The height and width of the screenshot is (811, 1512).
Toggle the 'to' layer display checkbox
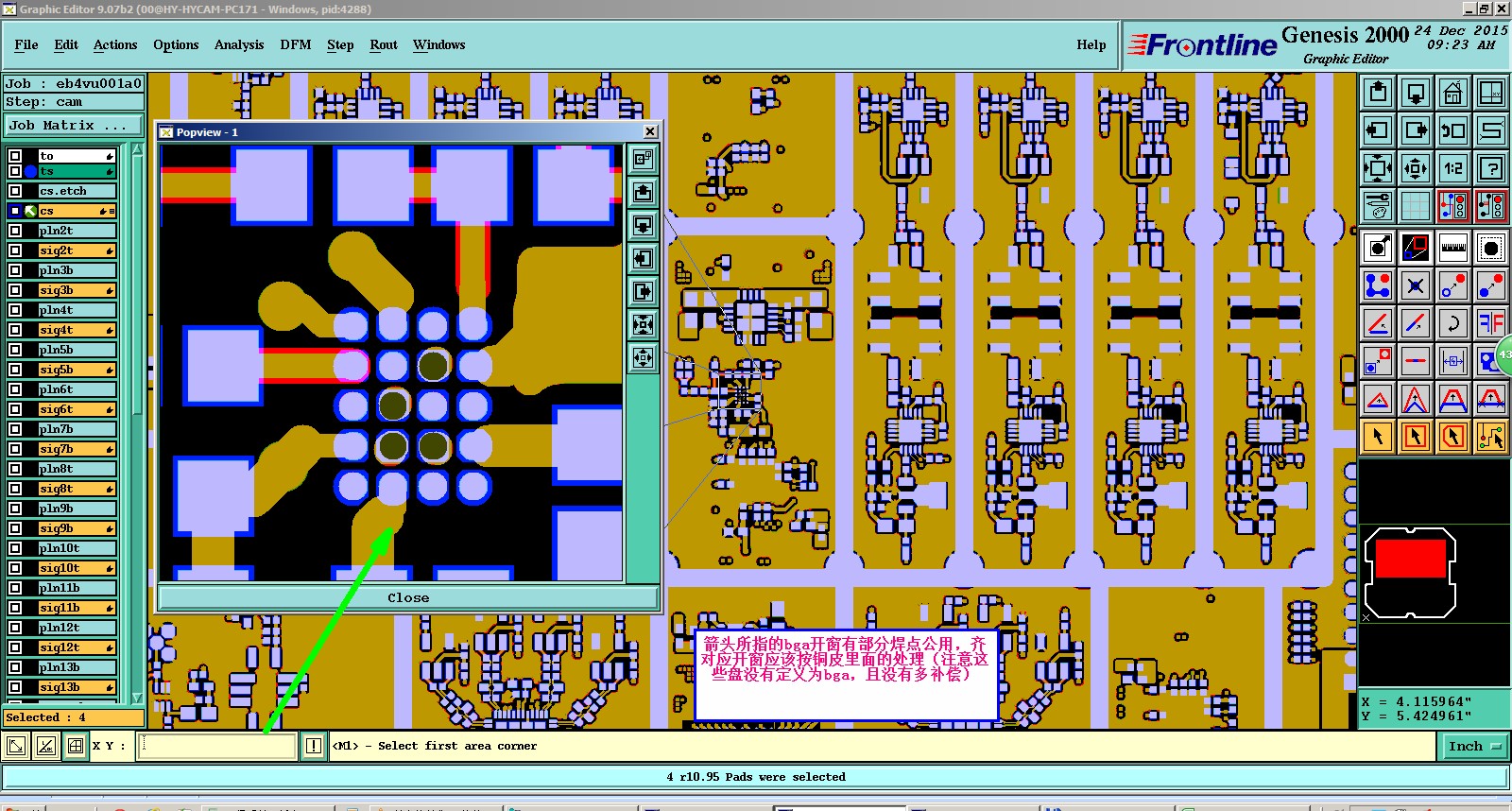coord(15,156)
